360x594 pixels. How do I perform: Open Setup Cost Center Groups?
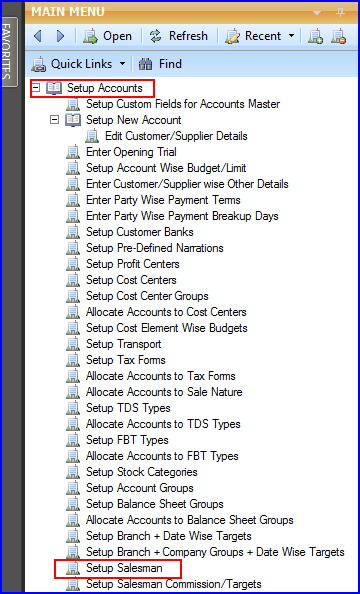pyautogui.click(x=147, y=296)
